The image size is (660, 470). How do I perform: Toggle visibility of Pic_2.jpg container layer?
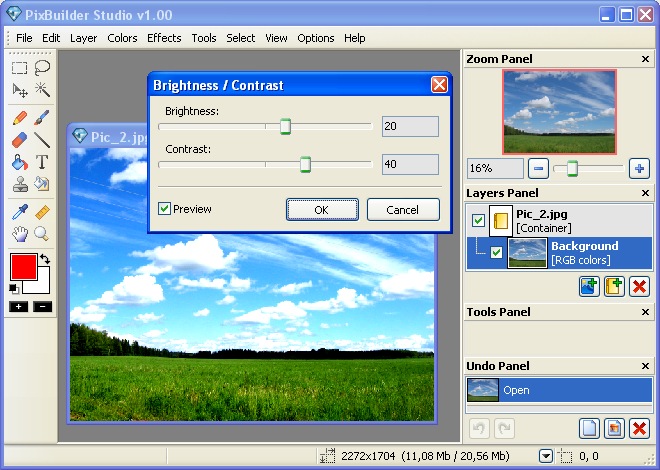point(478,220)
